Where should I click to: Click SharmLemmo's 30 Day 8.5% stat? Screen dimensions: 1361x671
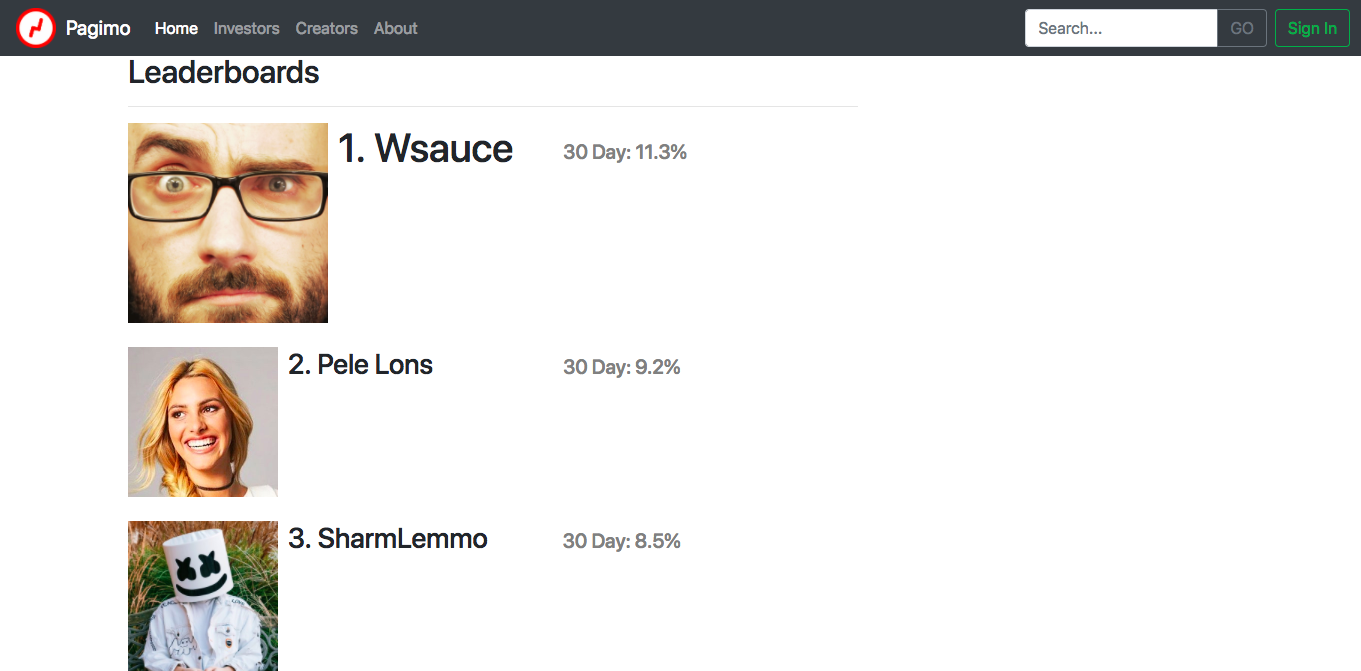621,541
